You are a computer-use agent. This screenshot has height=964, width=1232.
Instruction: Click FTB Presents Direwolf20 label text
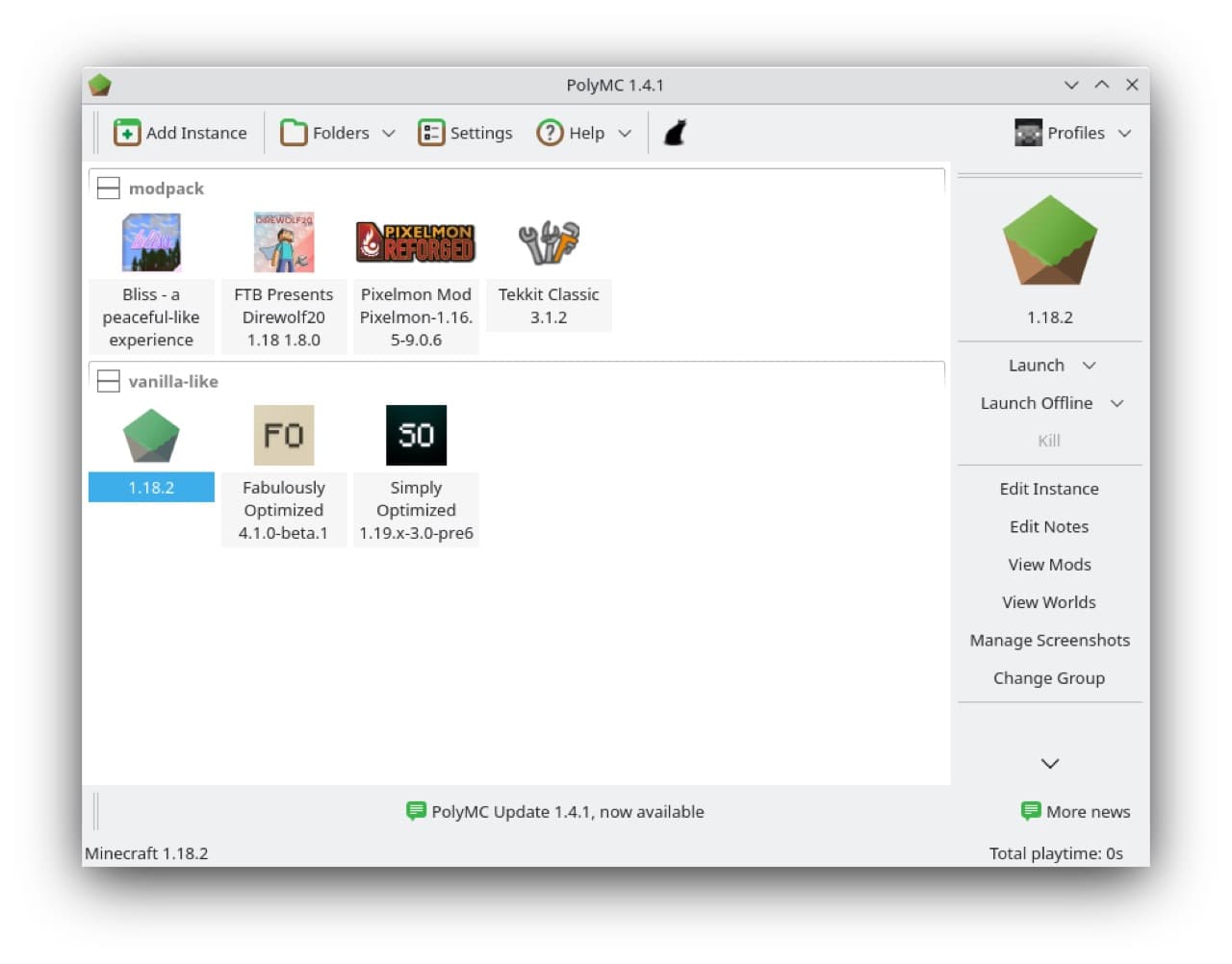[x=284, y=317]
